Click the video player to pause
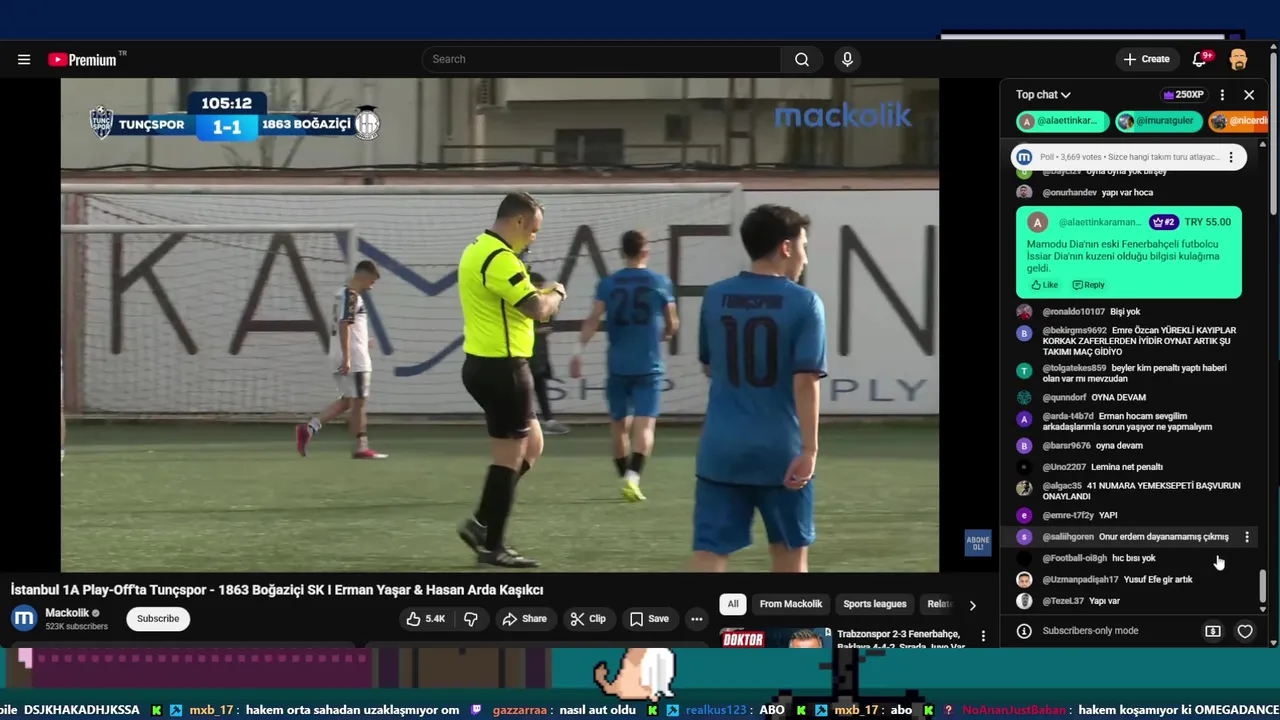Screen dimensions: 1280x720 500,325
